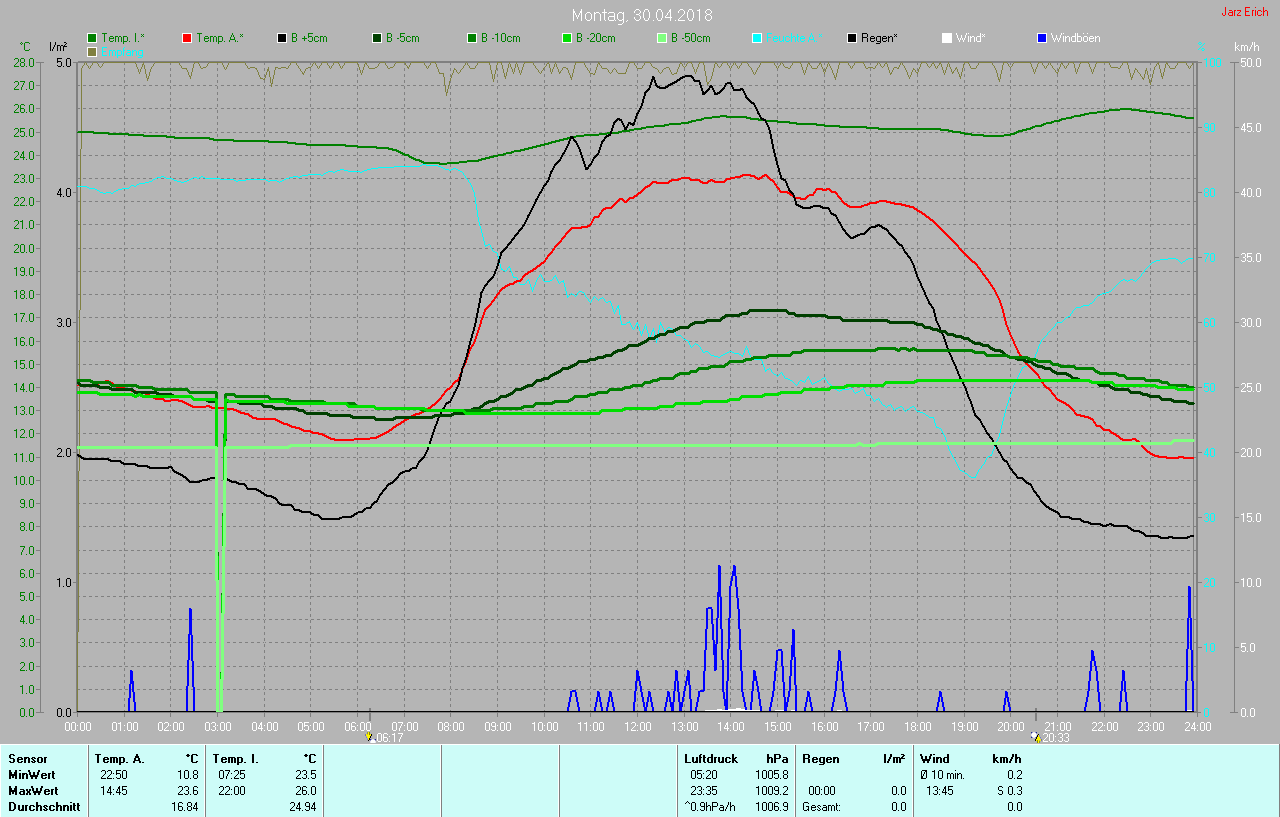Click the sunset marker at 20:33
Image resolution: width=1280 pixels, height=817 pixels.
[x=1036, y=737]
